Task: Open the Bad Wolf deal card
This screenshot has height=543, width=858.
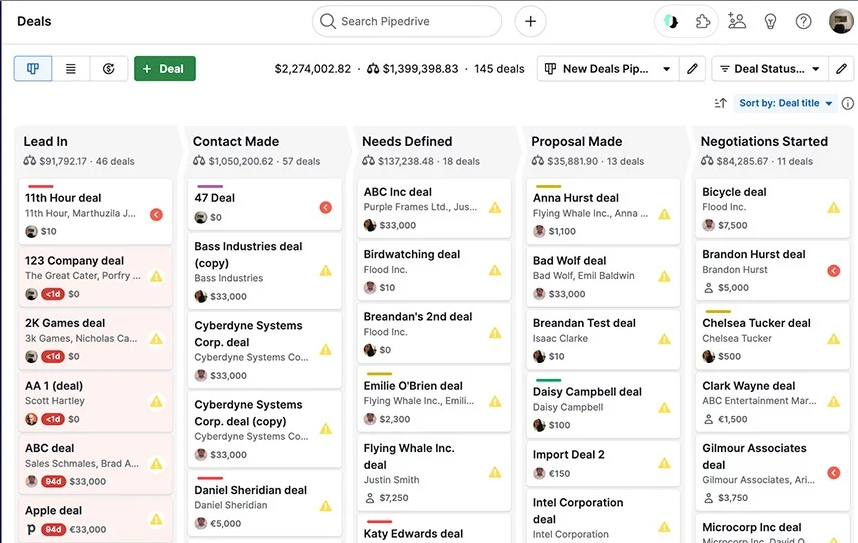Action: pyautogui.click(x=603, y=276)
